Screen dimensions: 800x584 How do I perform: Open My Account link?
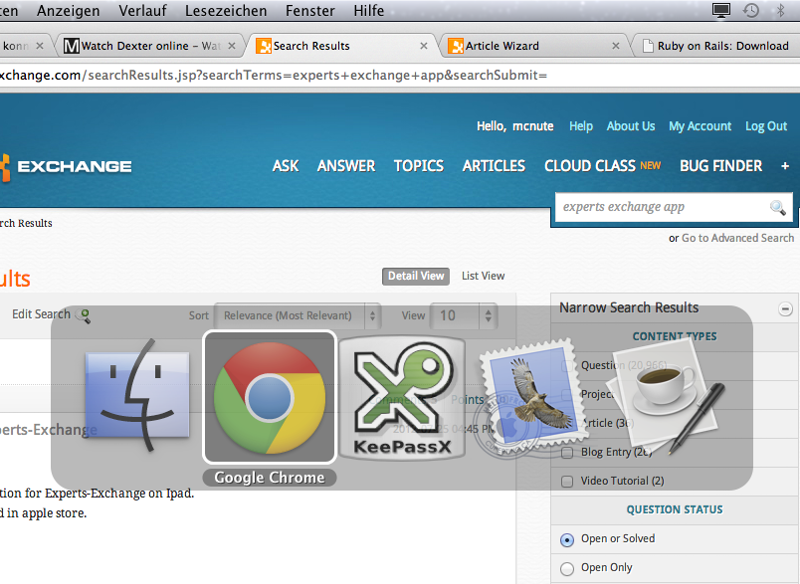coord(700,126)
